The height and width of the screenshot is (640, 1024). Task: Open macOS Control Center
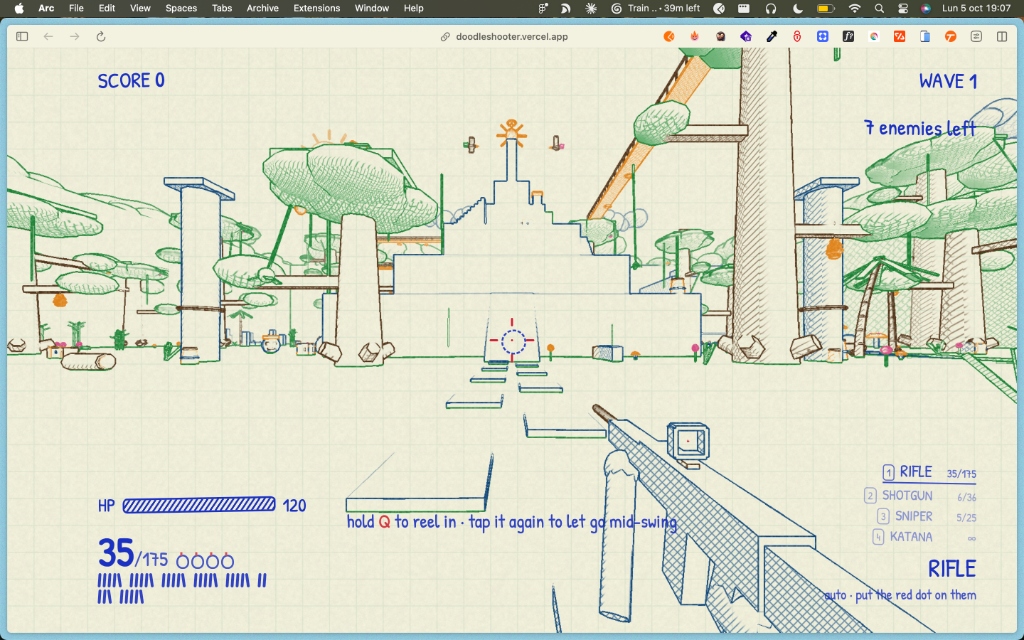coord(903,8)
